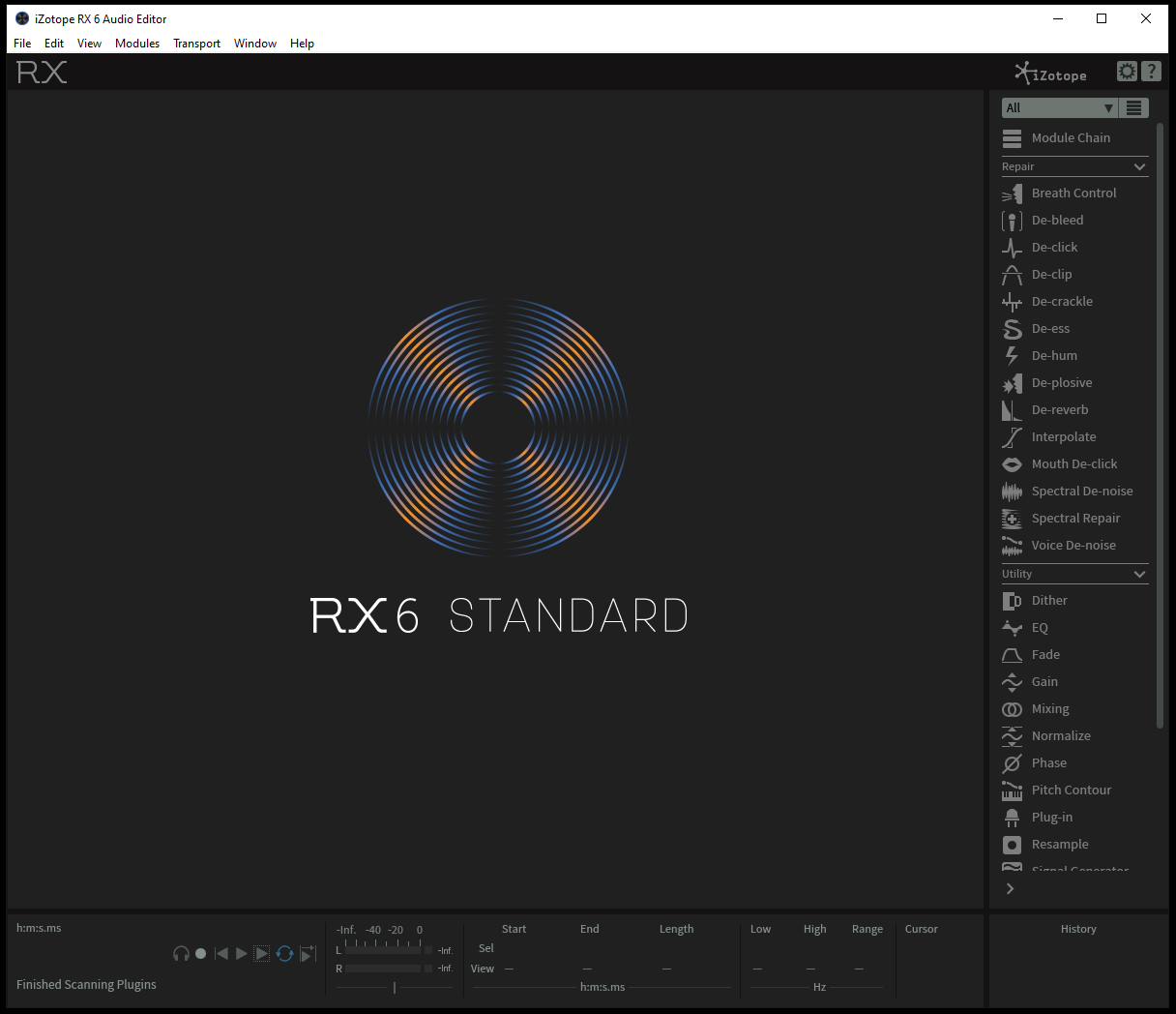Collapse the Utility module category

(1074, 575)
